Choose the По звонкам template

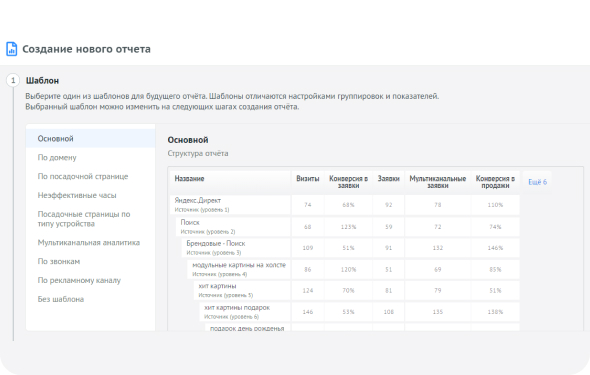click(91, 261)
